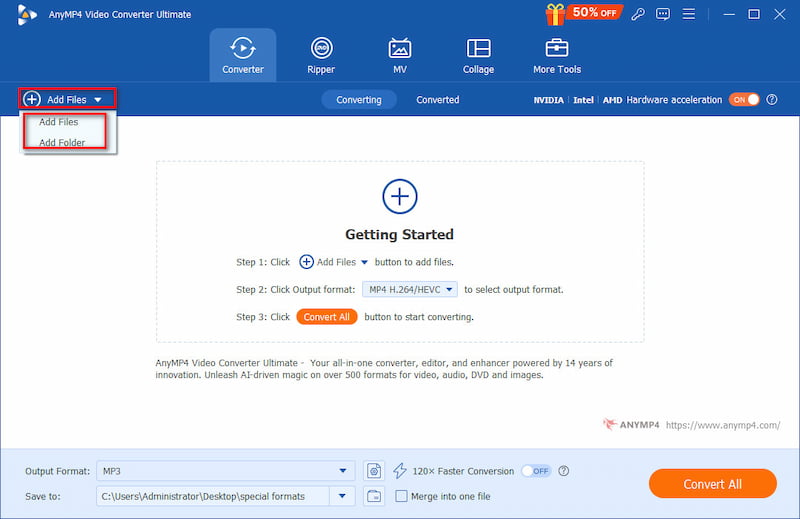This screenshot has height=519, width=800.
Task: Minimize the AnyMP4 window
Action: tap(729, 14)
